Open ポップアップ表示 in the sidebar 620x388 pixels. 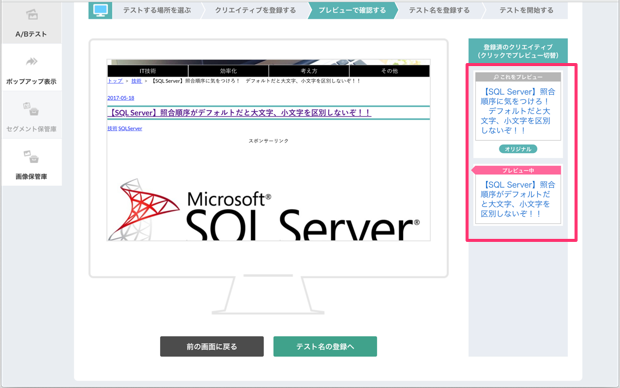click(31, 68)
